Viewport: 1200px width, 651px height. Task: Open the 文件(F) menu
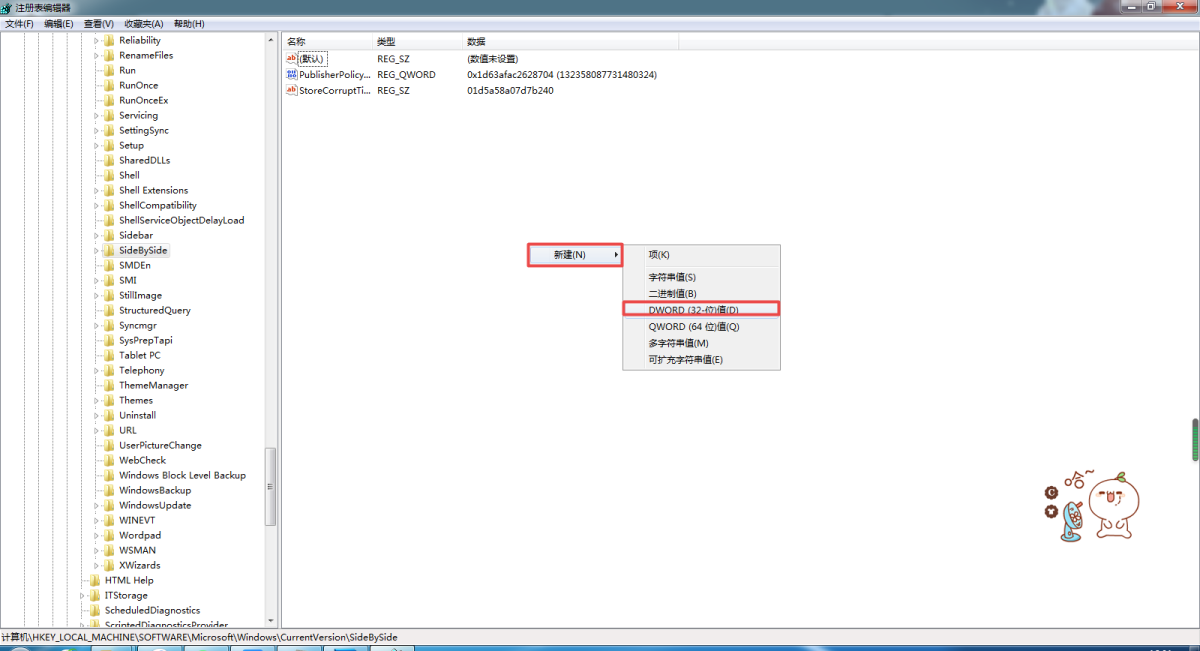tap(19, 23)
